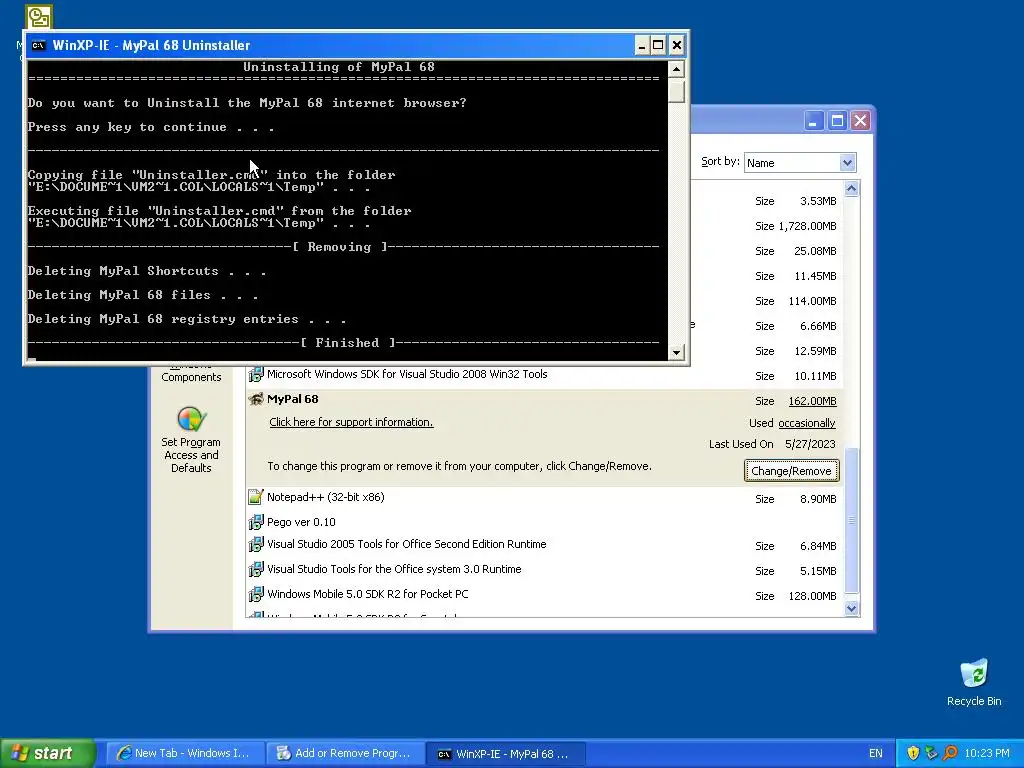1024x768 pixels.
Task: Click the Change/Remove button for MyPal 68
Action: (x=791, y=471)
